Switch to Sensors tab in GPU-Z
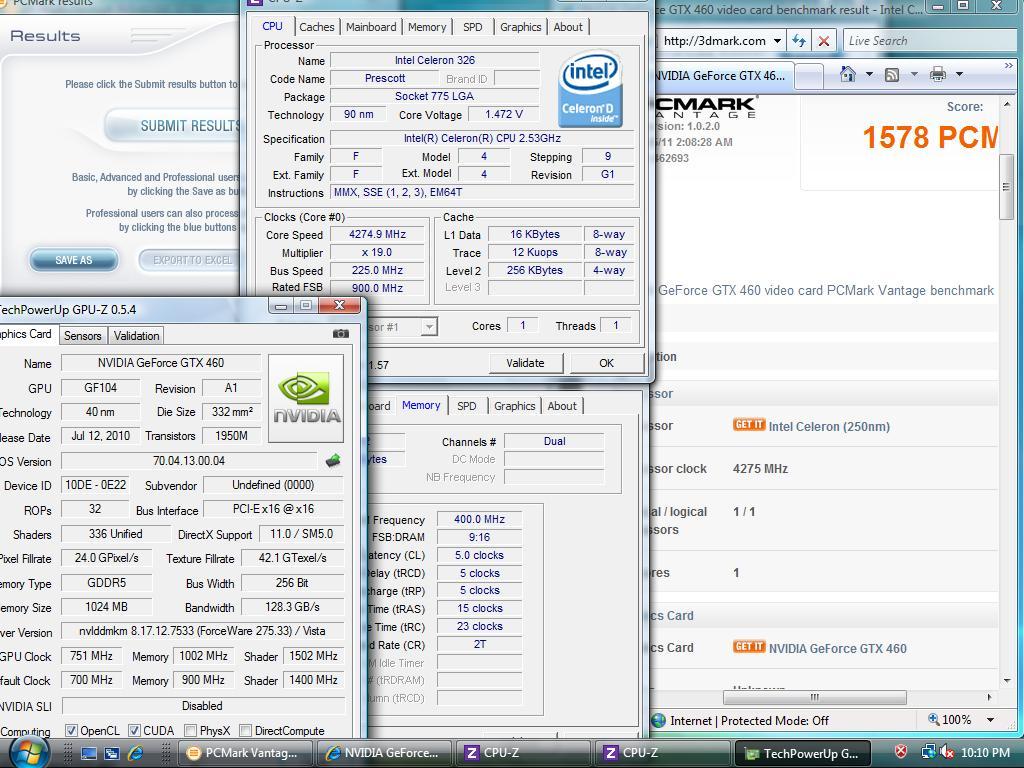Screen dimensions: 1024x768 [82, 336]
